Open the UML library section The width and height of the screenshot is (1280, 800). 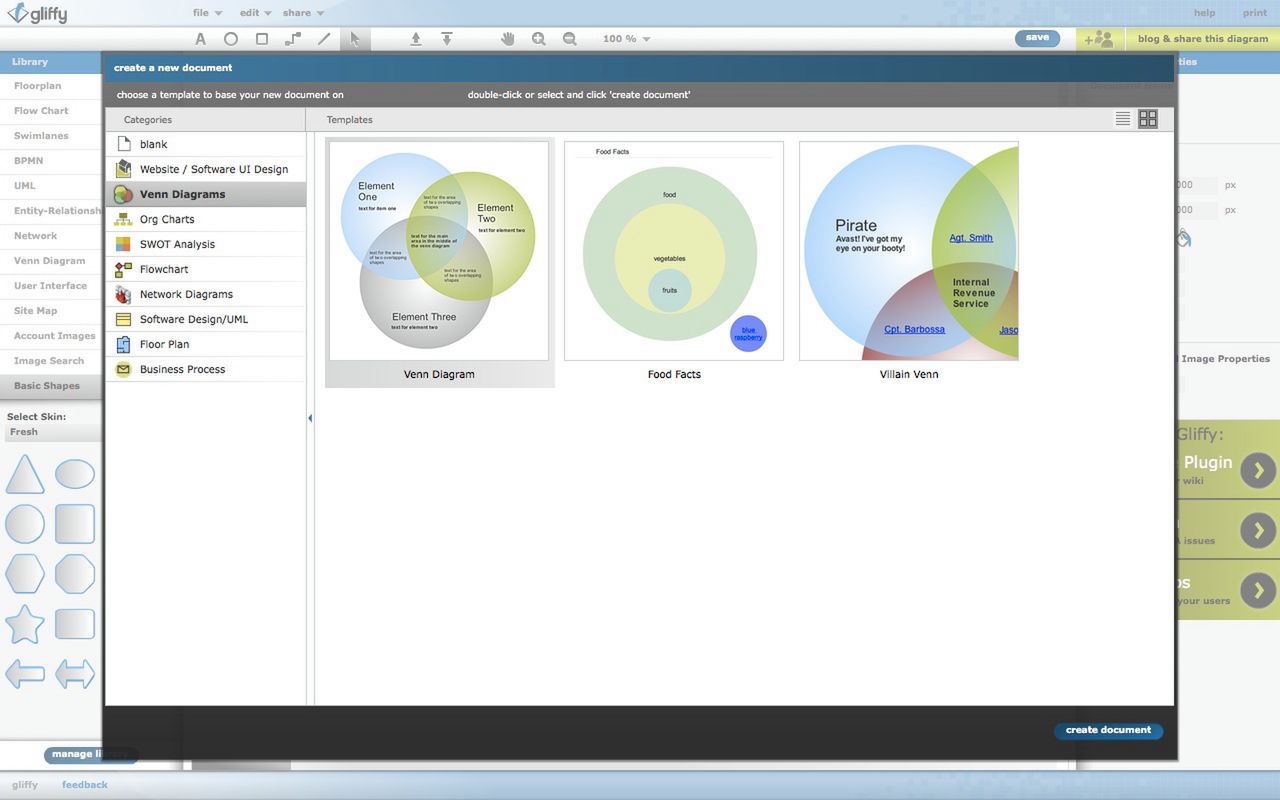pos(51,186)
